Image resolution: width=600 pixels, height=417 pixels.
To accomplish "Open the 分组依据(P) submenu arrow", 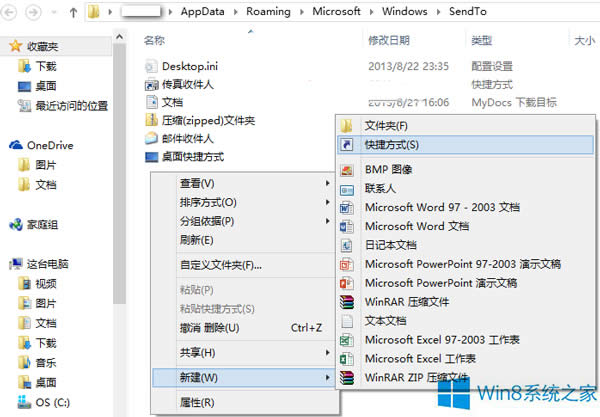I will pyautogui.click(x=327, y=221).
